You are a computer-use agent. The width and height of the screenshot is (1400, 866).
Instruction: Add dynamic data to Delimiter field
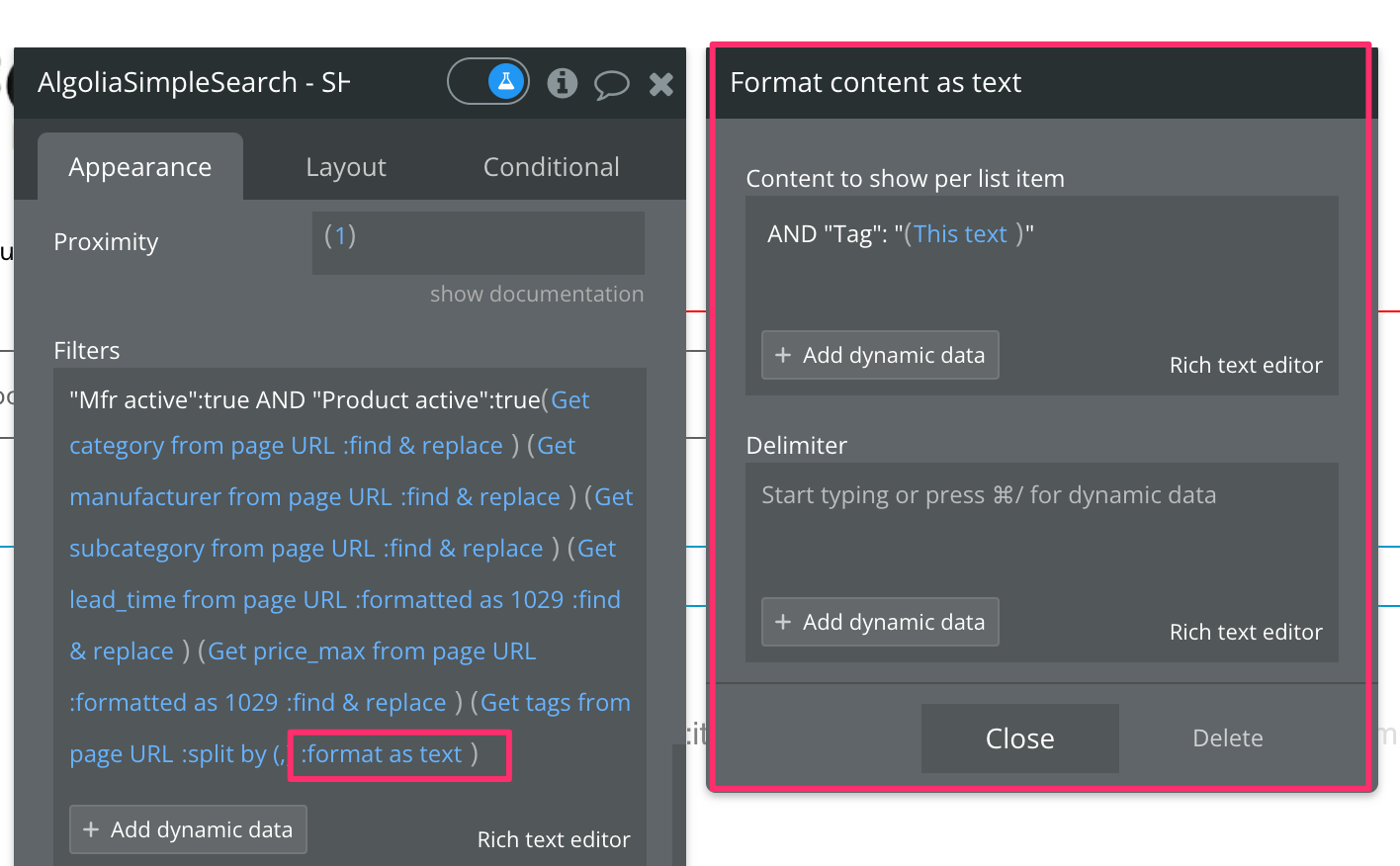[x=880, y=622]
